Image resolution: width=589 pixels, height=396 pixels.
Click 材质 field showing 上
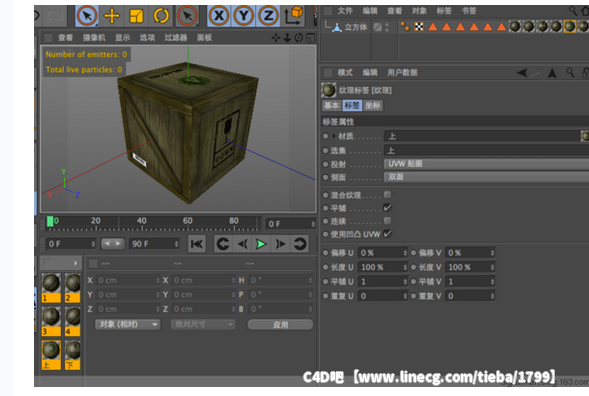pos(482,136)
